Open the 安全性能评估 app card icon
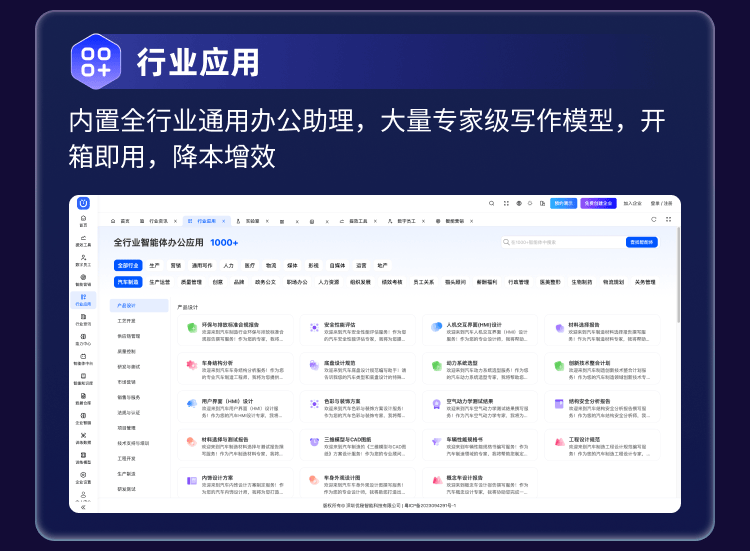The width and height of the screenshot is (750, 551). 313,327
